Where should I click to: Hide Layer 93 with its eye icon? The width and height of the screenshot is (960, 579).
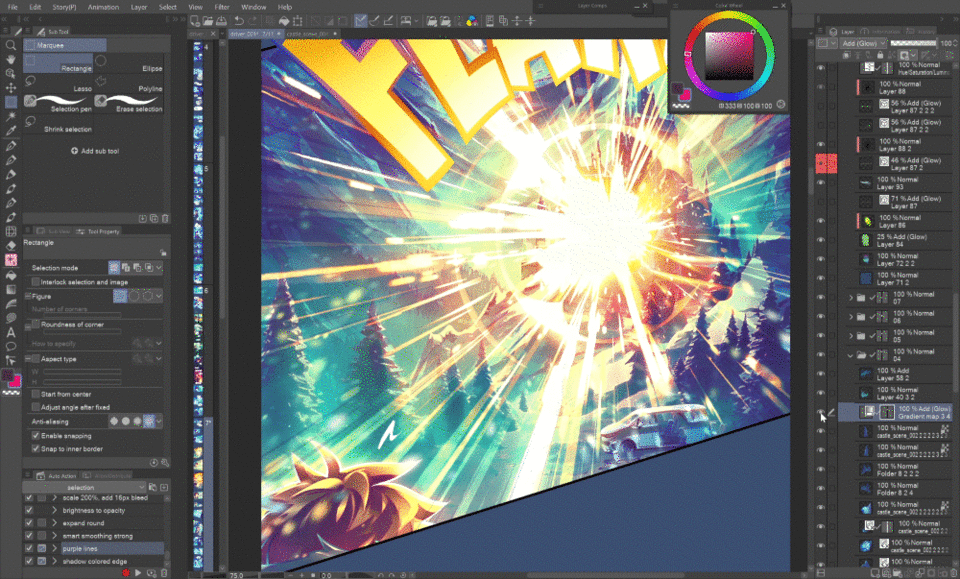click(821, 181)
